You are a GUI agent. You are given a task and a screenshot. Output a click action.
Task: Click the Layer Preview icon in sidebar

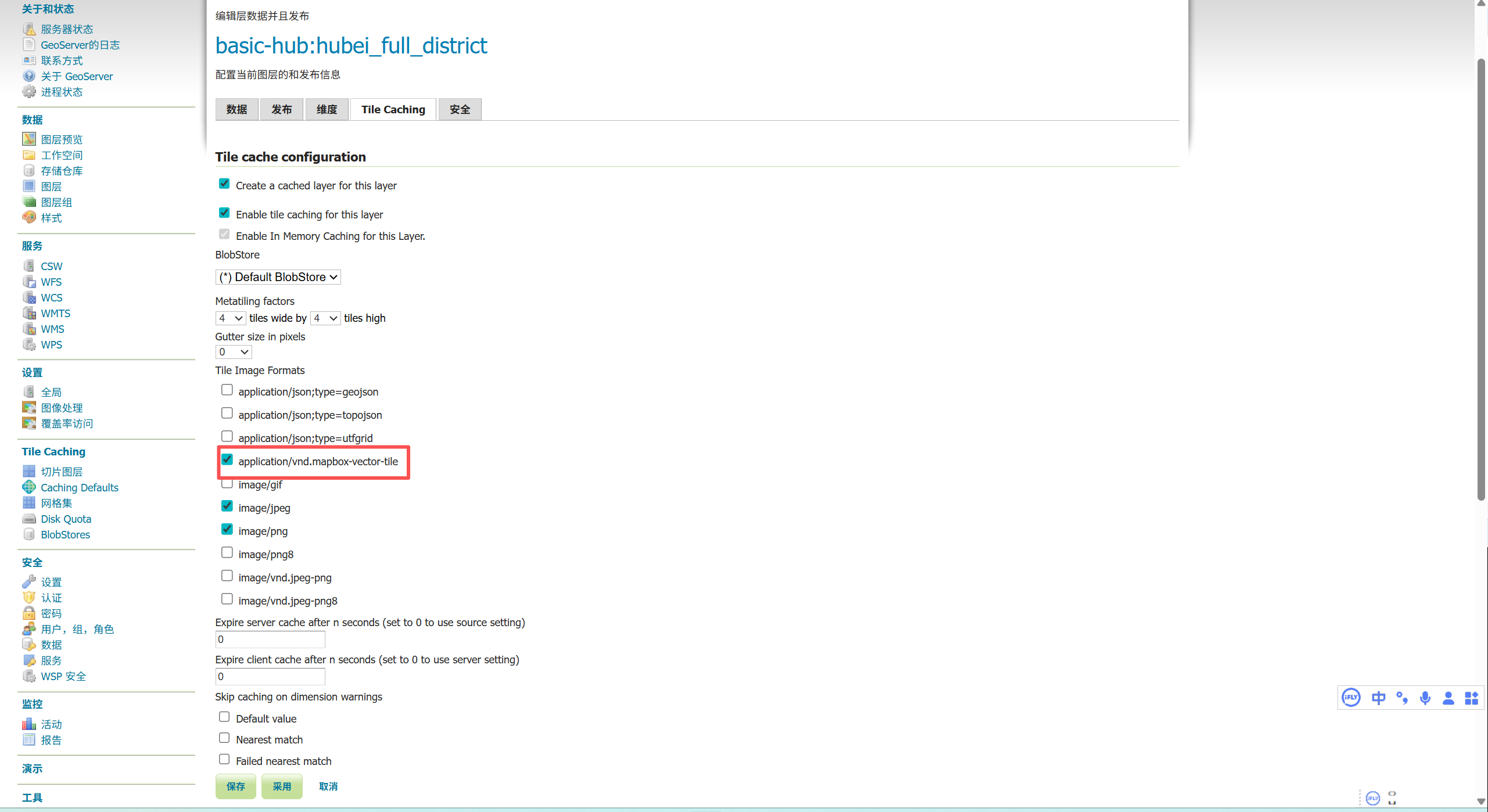(x=29, y=139)
